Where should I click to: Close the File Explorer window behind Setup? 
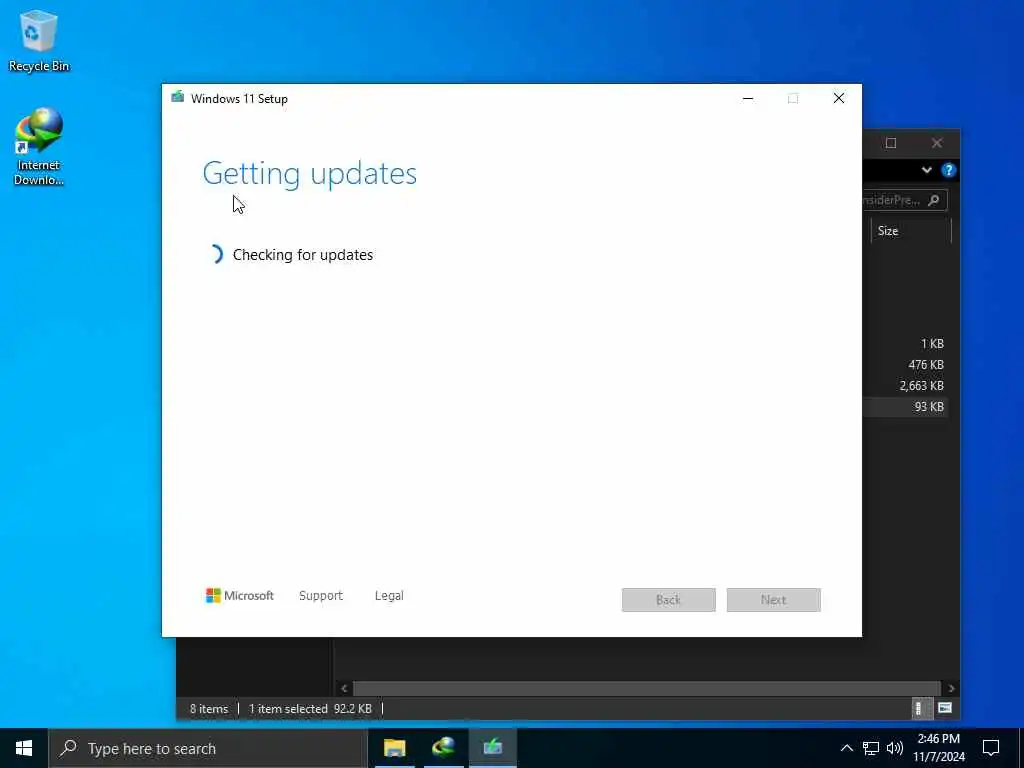pyautogui.click(x=937, y=143)
